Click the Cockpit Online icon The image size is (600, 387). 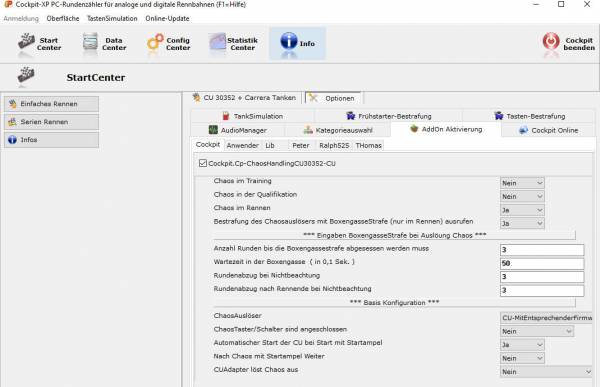[523, 130]
